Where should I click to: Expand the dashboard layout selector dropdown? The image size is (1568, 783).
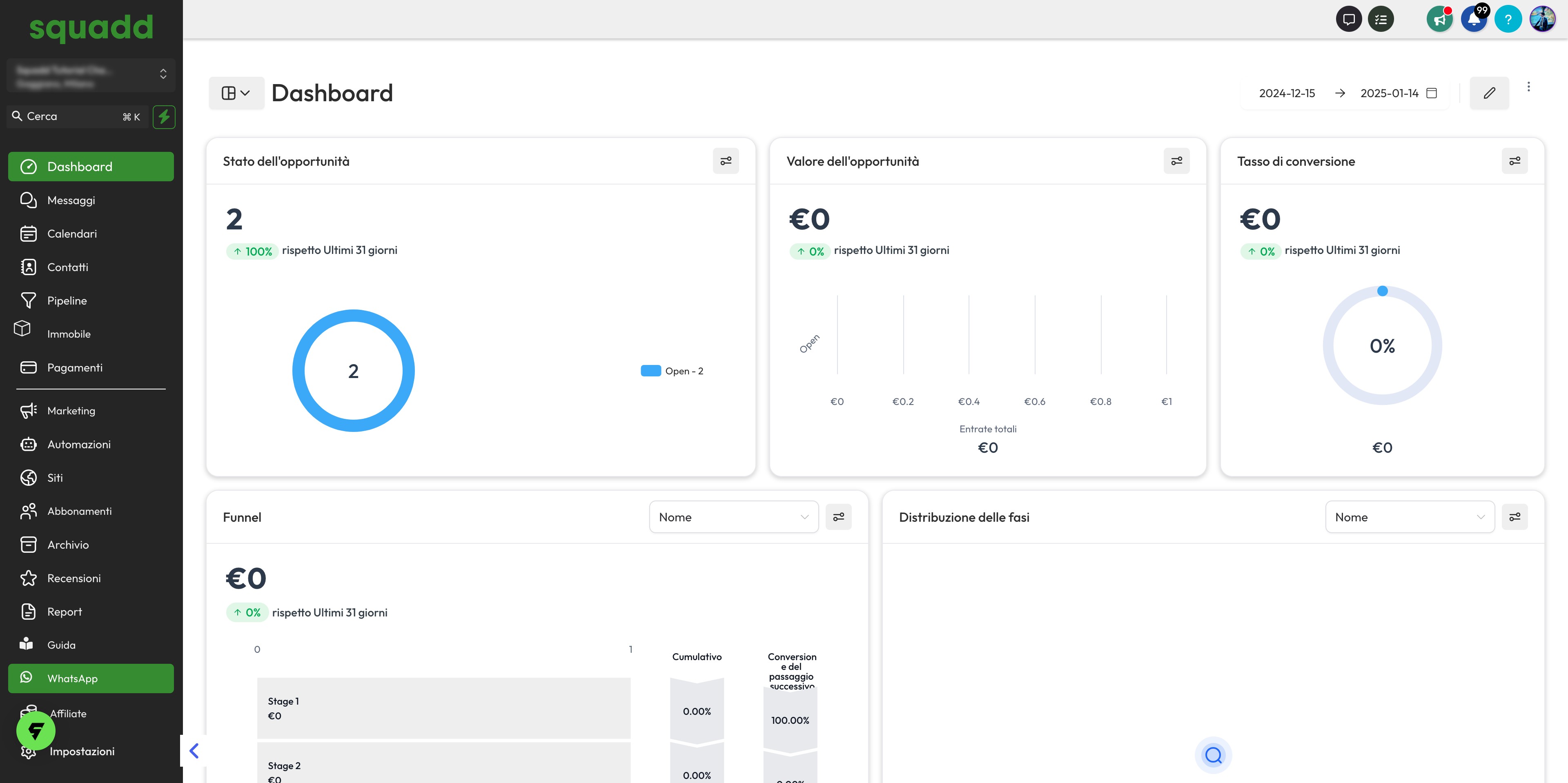pyautogui.click(x=236, y=93)
